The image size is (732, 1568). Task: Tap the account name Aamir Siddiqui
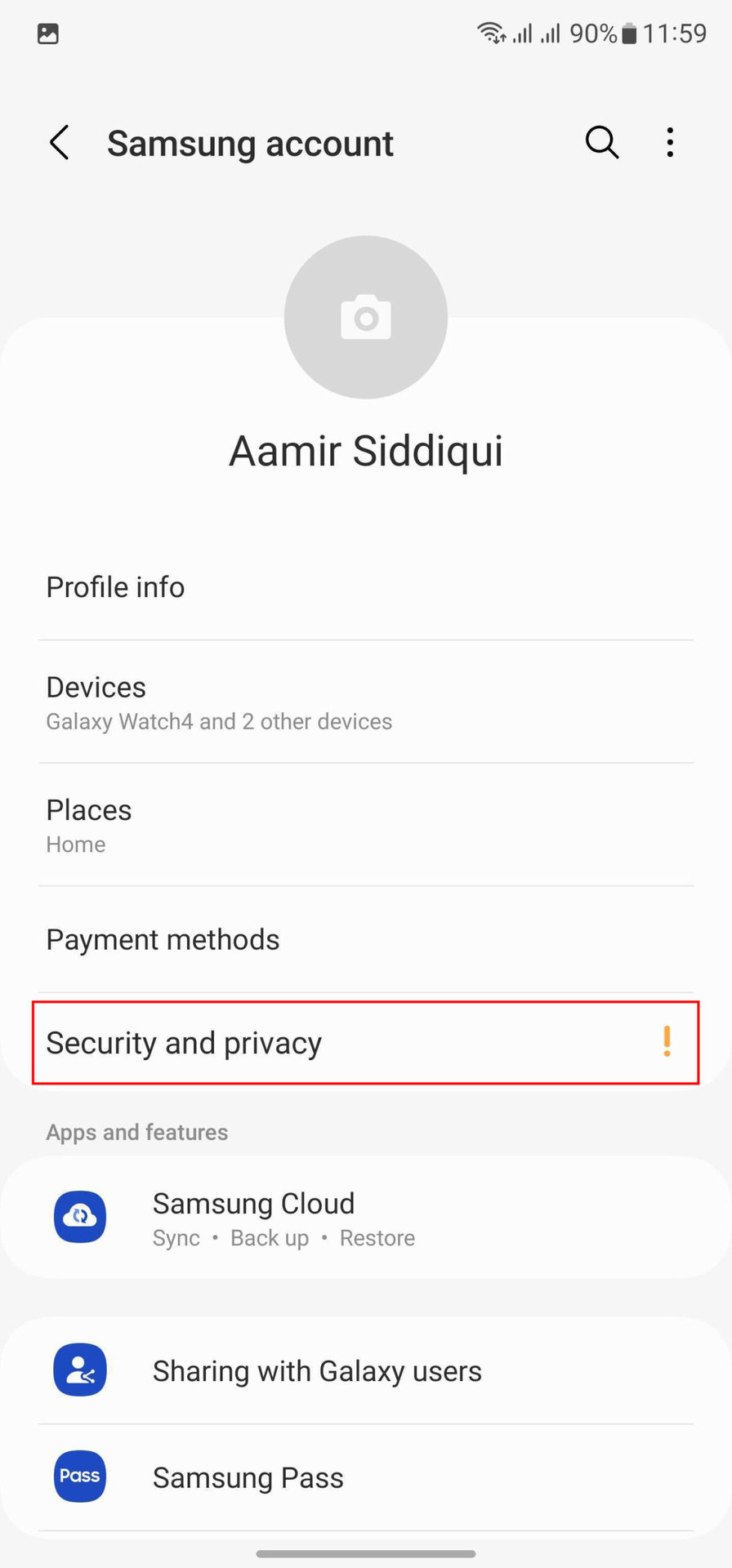[366, 451]
